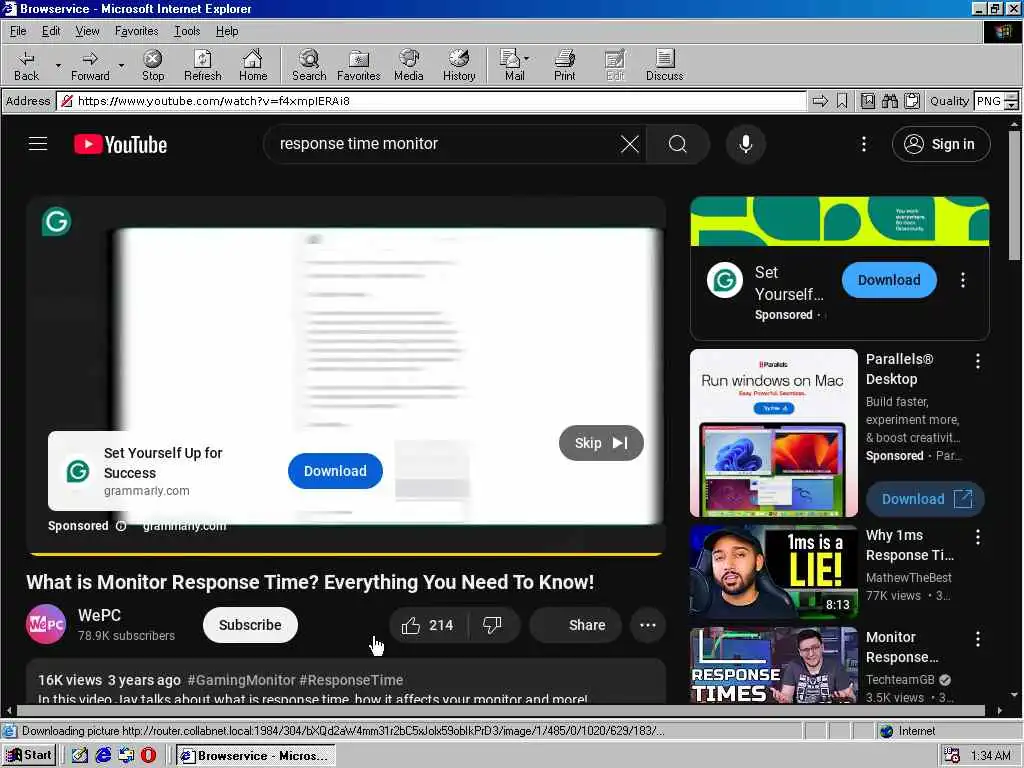Screen dimensions: 1024x768
Task: Open the 1ms is a LIE video thumbnail
Action: pyautogui.click(x=773, y=571)
